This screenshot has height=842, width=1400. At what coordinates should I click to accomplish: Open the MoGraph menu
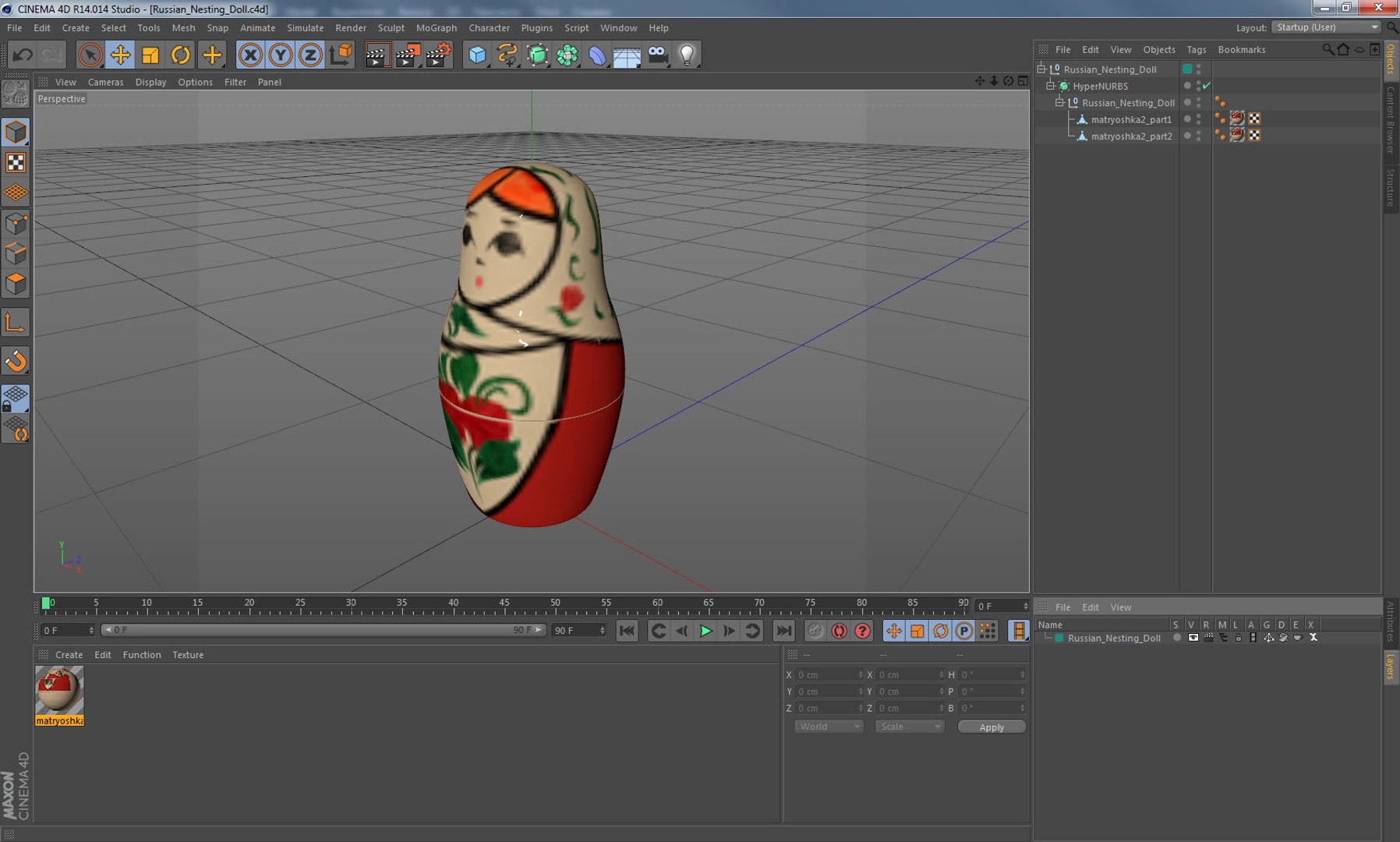point(436,27)
